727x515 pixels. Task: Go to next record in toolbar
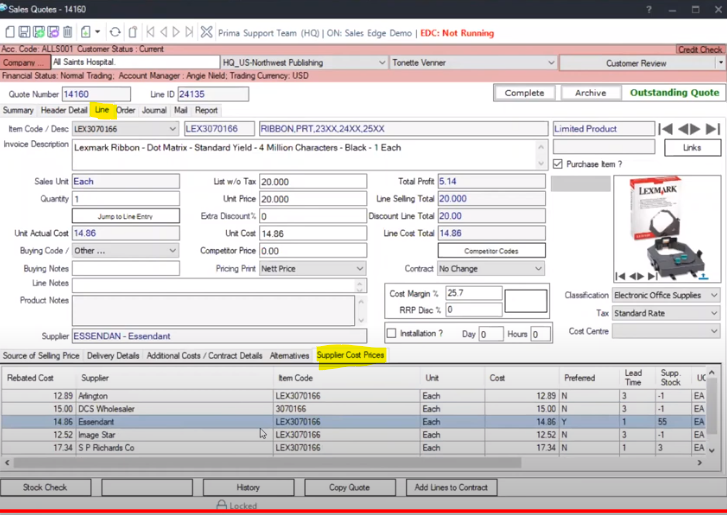pyautogui.click(x=176, y=32)
